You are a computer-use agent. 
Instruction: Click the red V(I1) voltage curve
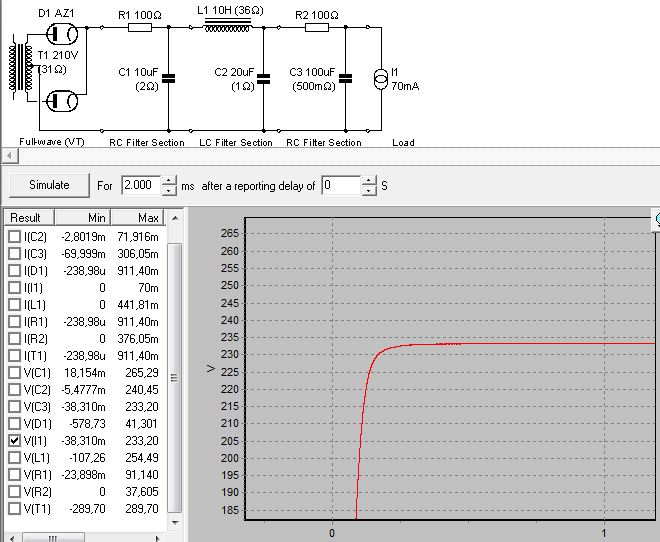[505, 344]
